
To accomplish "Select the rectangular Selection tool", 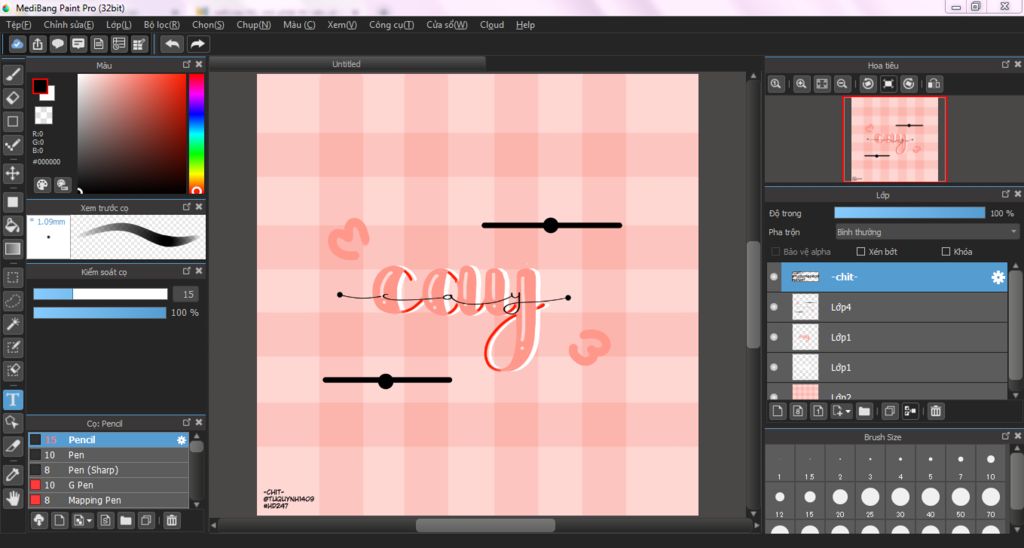I will (12, 277).
